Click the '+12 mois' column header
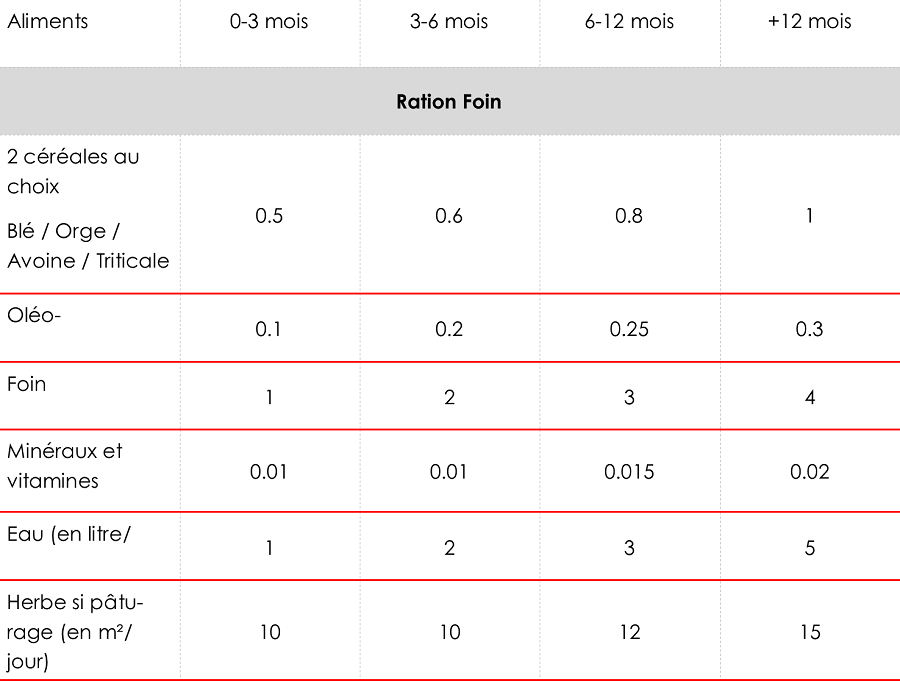 coord(809,21)
